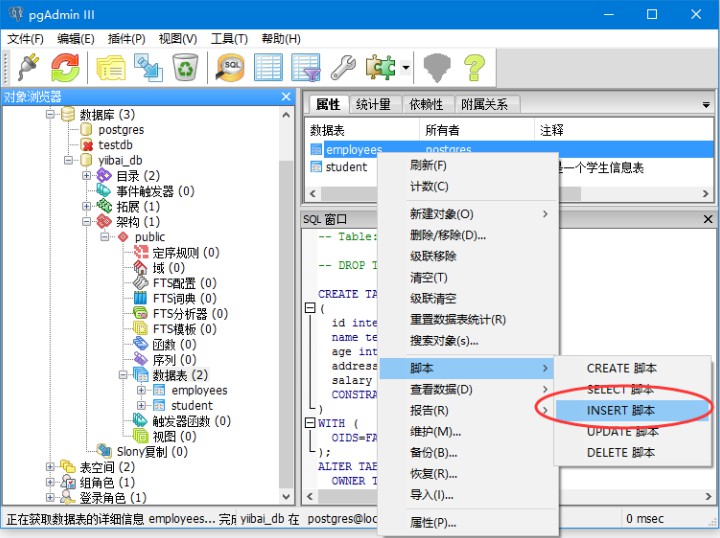Open the 帮助(H) menu
Screen dimensions: 720x538
(x=281, y=39)
